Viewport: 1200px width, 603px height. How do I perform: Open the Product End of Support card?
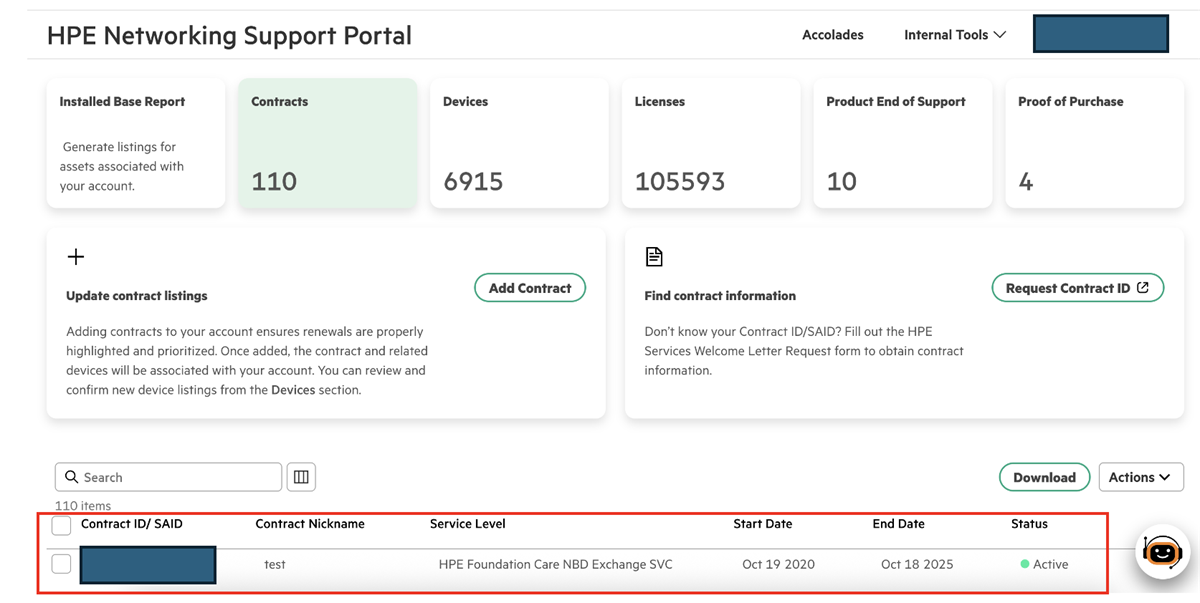tap(903, 143)
